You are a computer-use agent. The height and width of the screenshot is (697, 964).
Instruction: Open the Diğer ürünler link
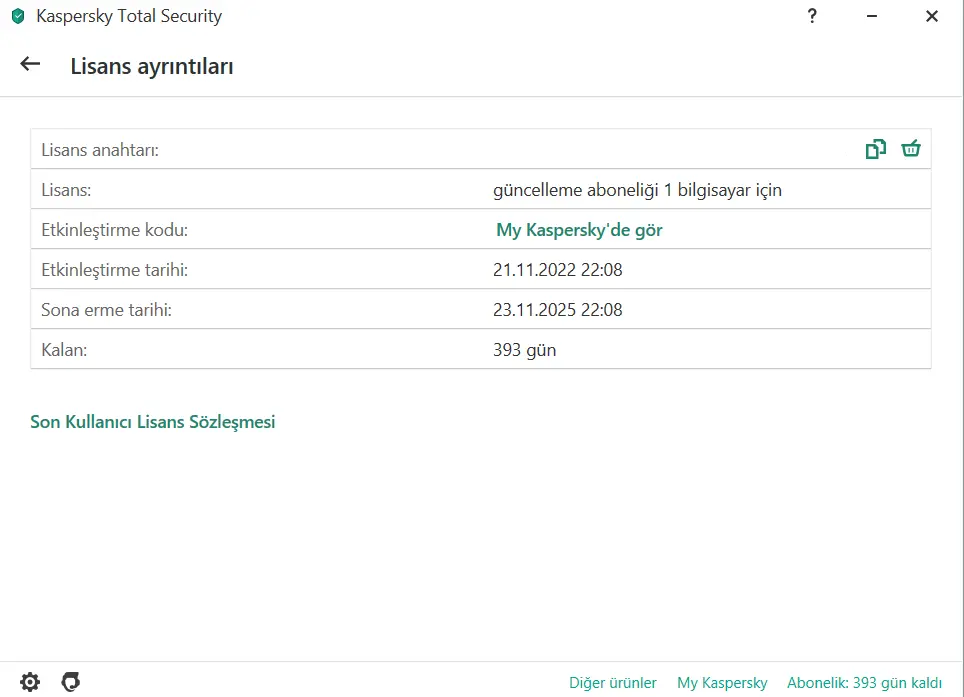613,683
